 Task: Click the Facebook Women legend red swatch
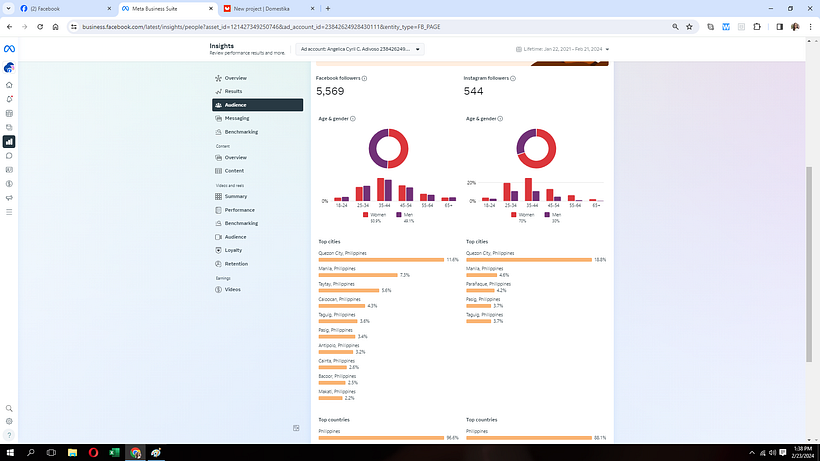pyautogui.click(x=365, y=215)
